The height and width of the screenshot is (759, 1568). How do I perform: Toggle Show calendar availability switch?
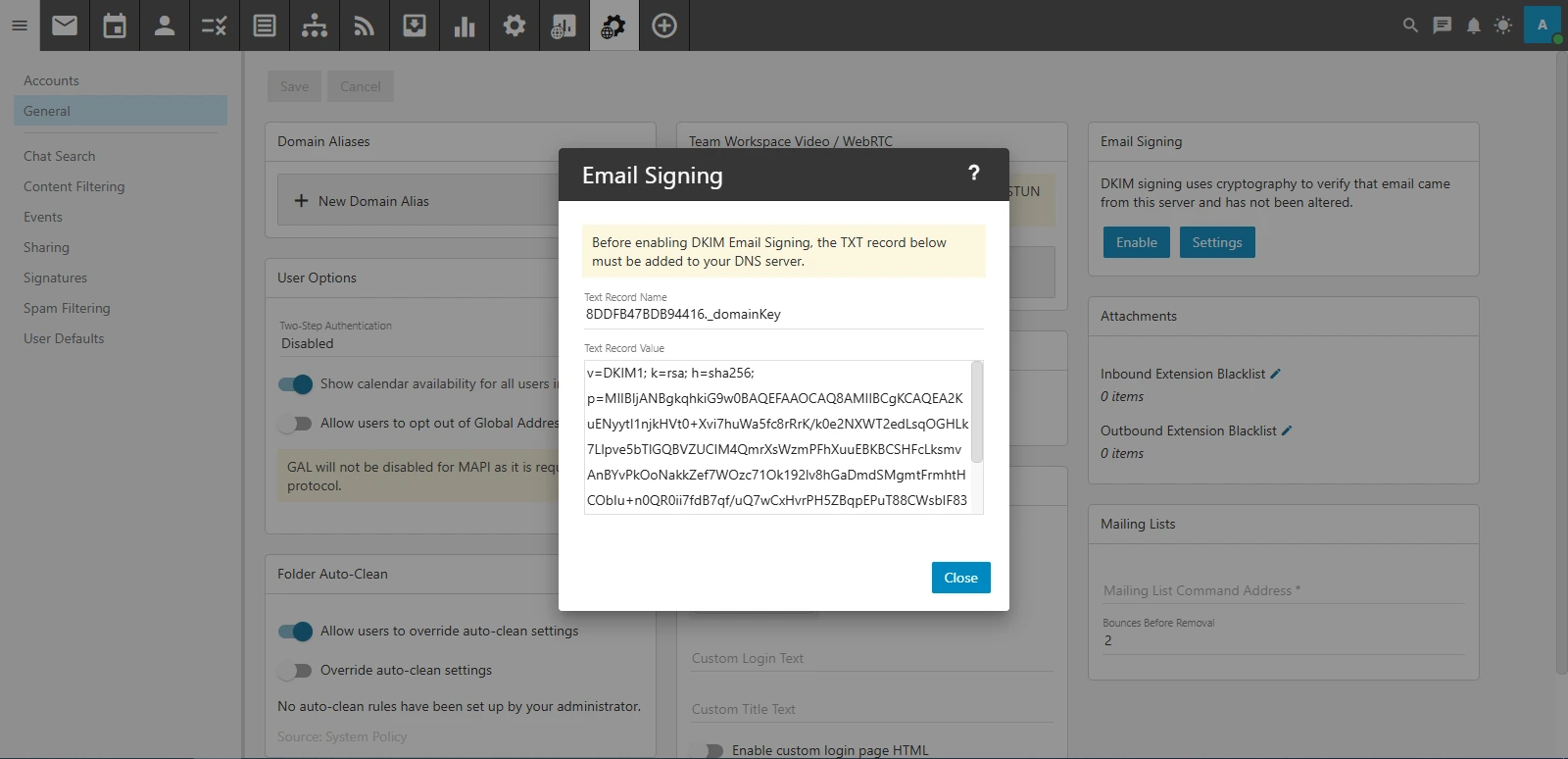(x=295, y=384)
